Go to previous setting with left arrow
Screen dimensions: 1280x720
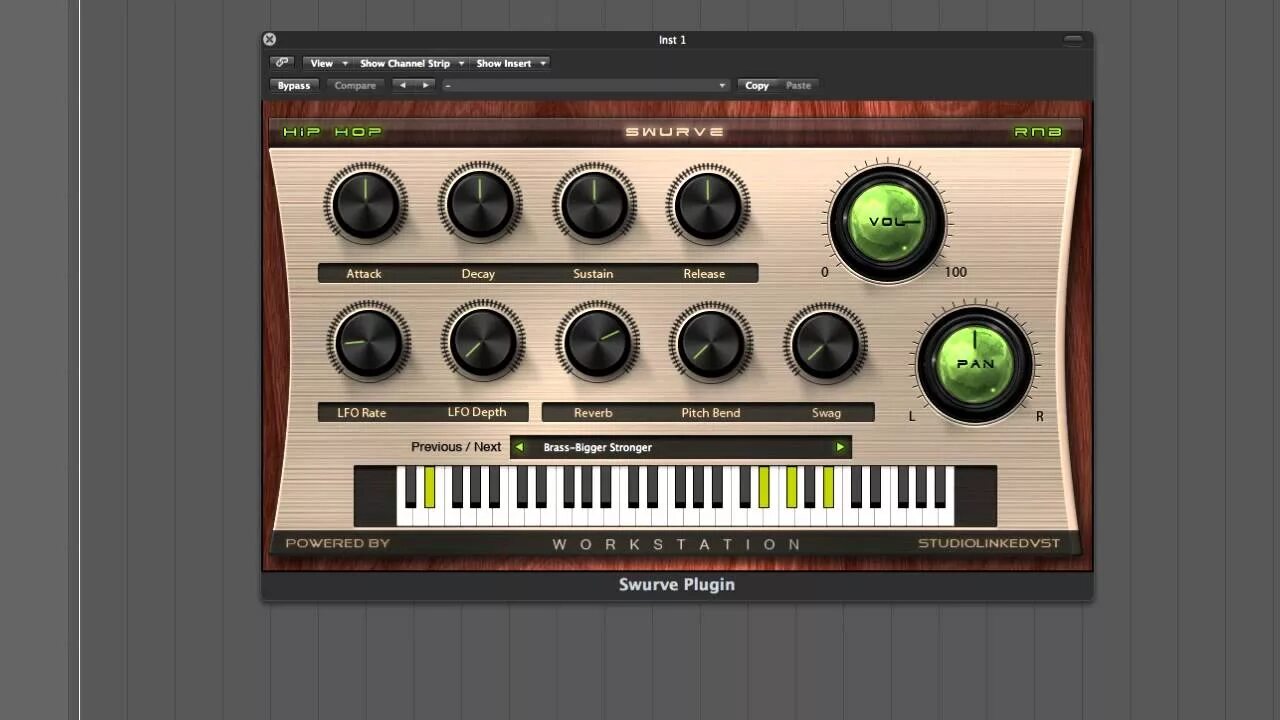pyautogui.click(x=403, y=85)
